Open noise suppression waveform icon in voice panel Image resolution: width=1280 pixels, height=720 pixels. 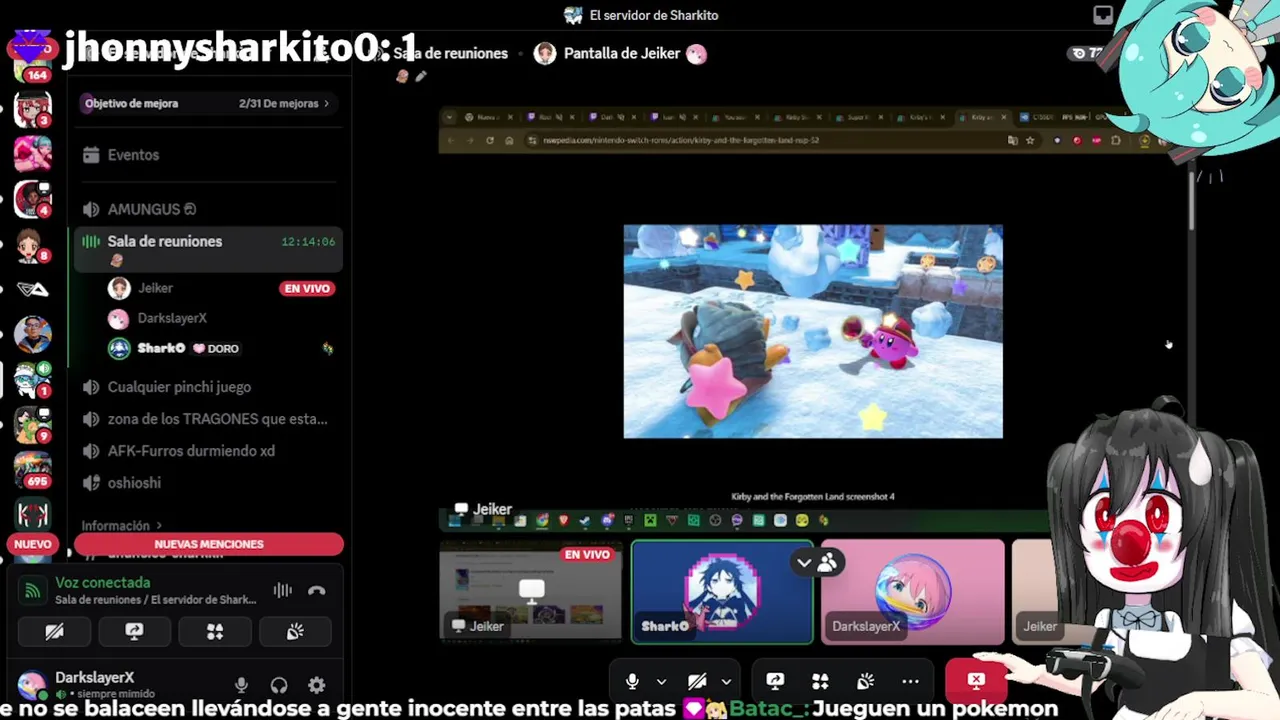(x=283, y=591)
